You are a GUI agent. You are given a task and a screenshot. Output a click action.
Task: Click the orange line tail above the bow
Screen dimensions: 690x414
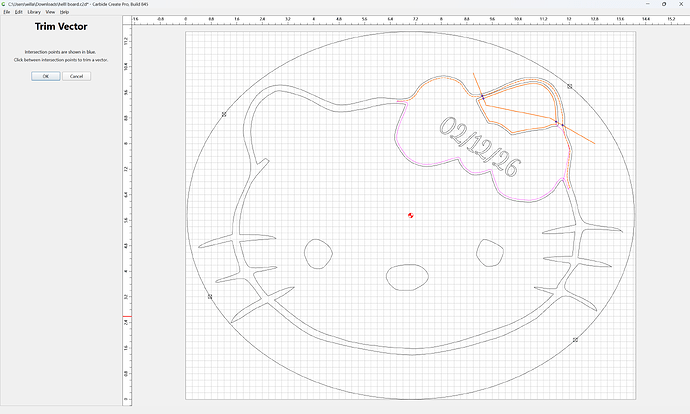477,83
